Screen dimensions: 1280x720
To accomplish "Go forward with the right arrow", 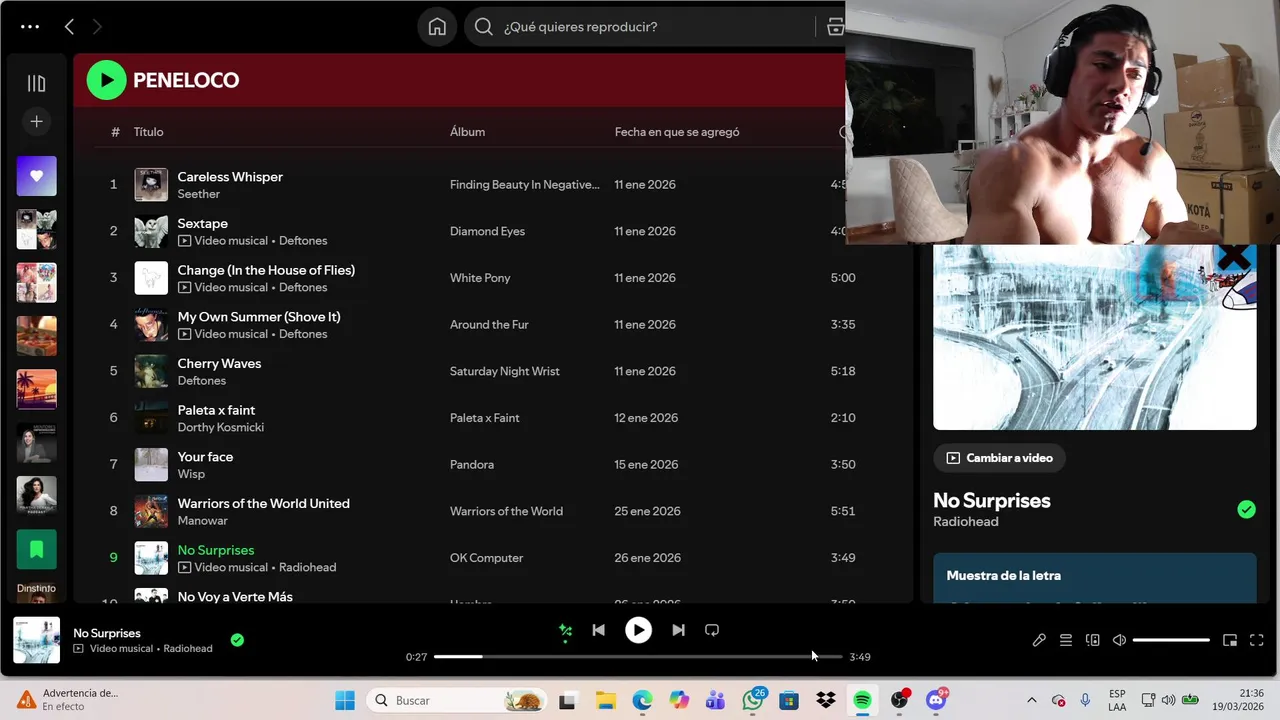I will (97, 27).
